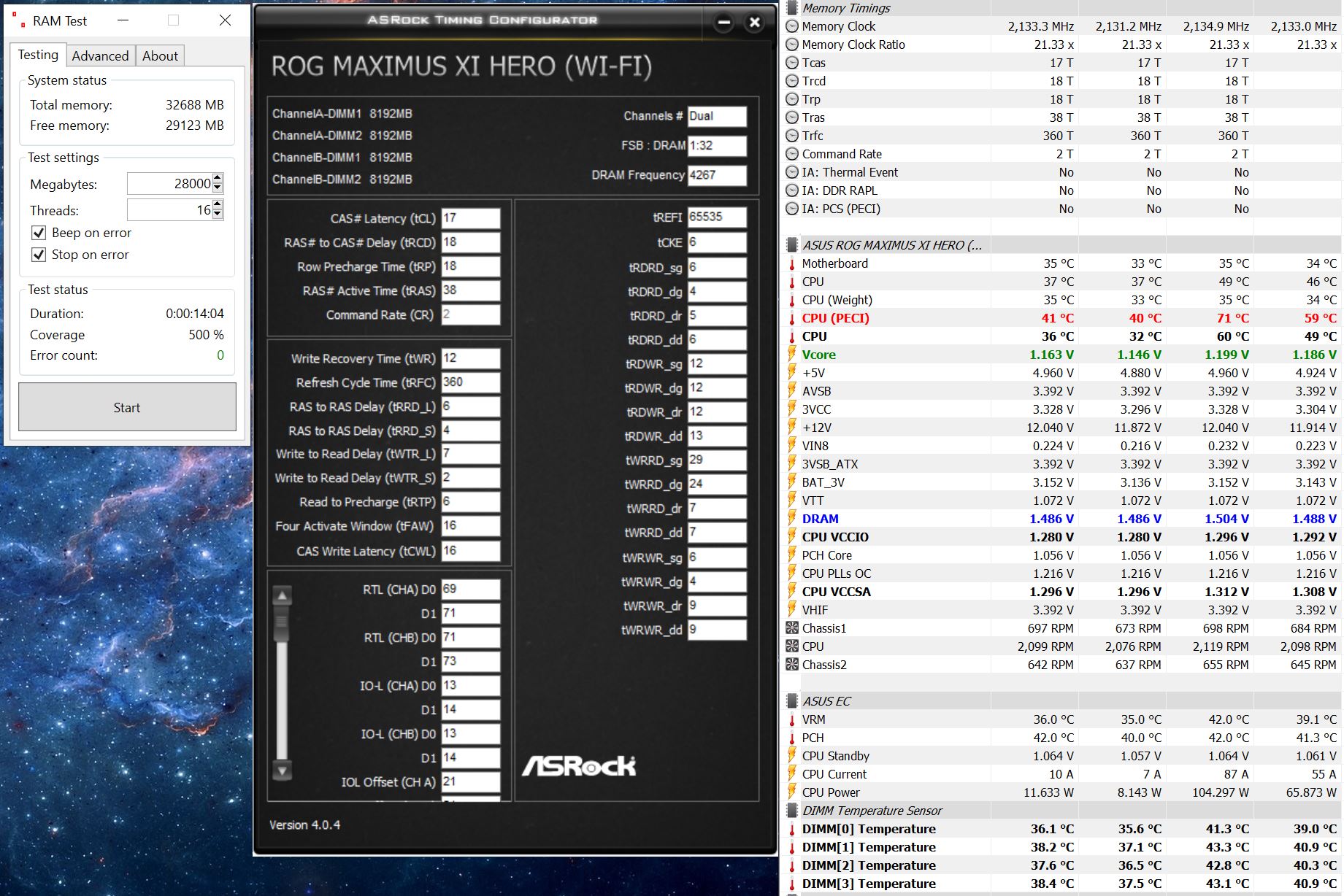This screenshot has width=1344, height=896.
Task: Increase Threads with the up arrow
Action: click(218, 205)
